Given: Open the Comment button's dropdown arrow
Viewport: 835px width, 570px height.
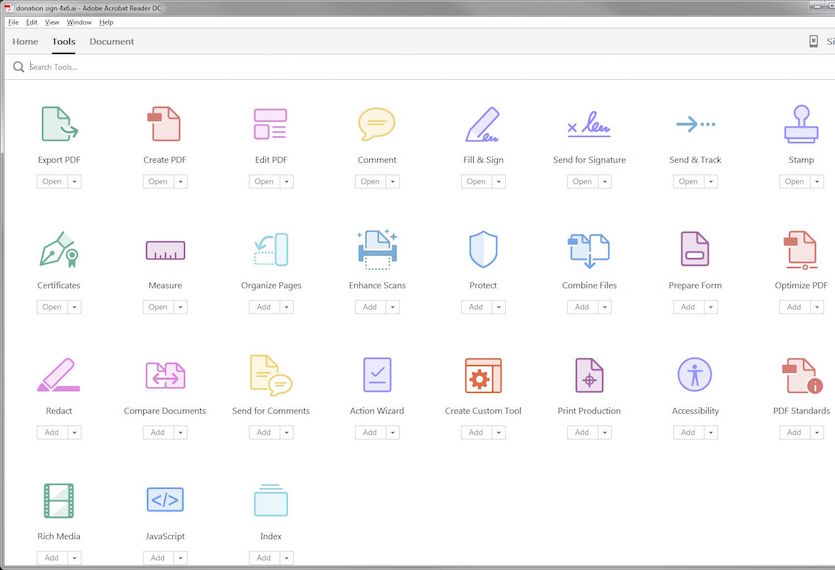Looking at the screenshot, I should 392,182.
